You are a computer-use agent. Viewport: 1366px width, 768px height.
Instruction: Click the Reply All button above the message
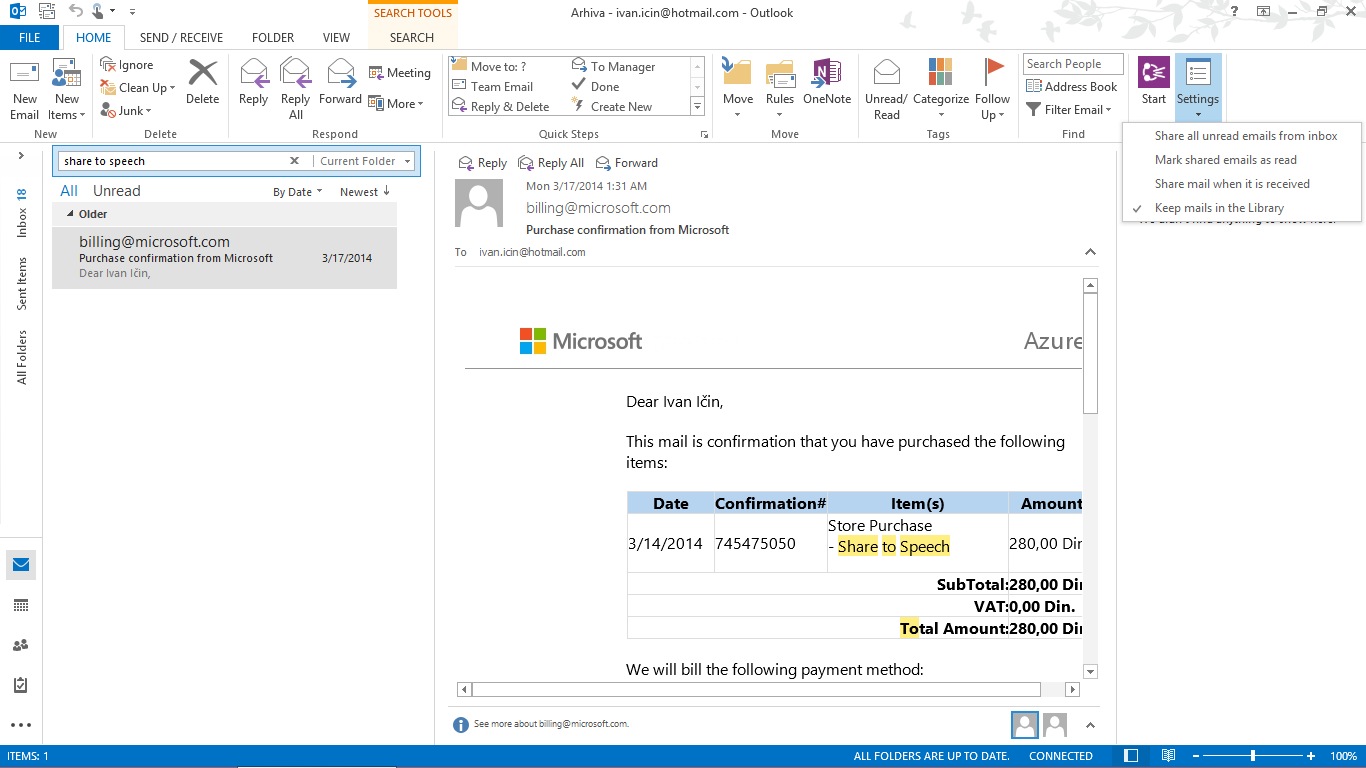coord(551,162)
